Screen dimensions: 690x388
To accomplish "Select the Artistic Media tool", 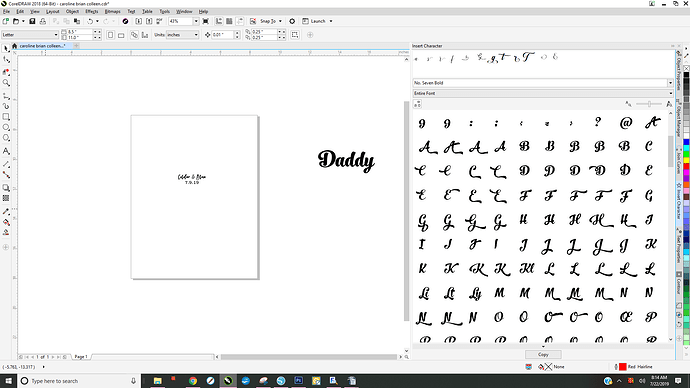I will tap(6, 106).
